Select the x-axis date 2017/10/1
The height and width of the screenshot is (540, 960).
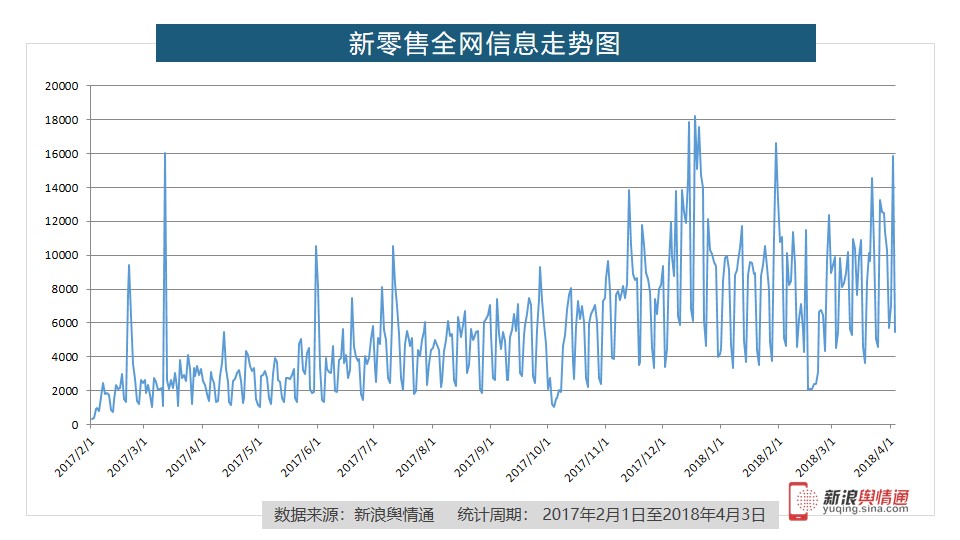pos(528,459)
